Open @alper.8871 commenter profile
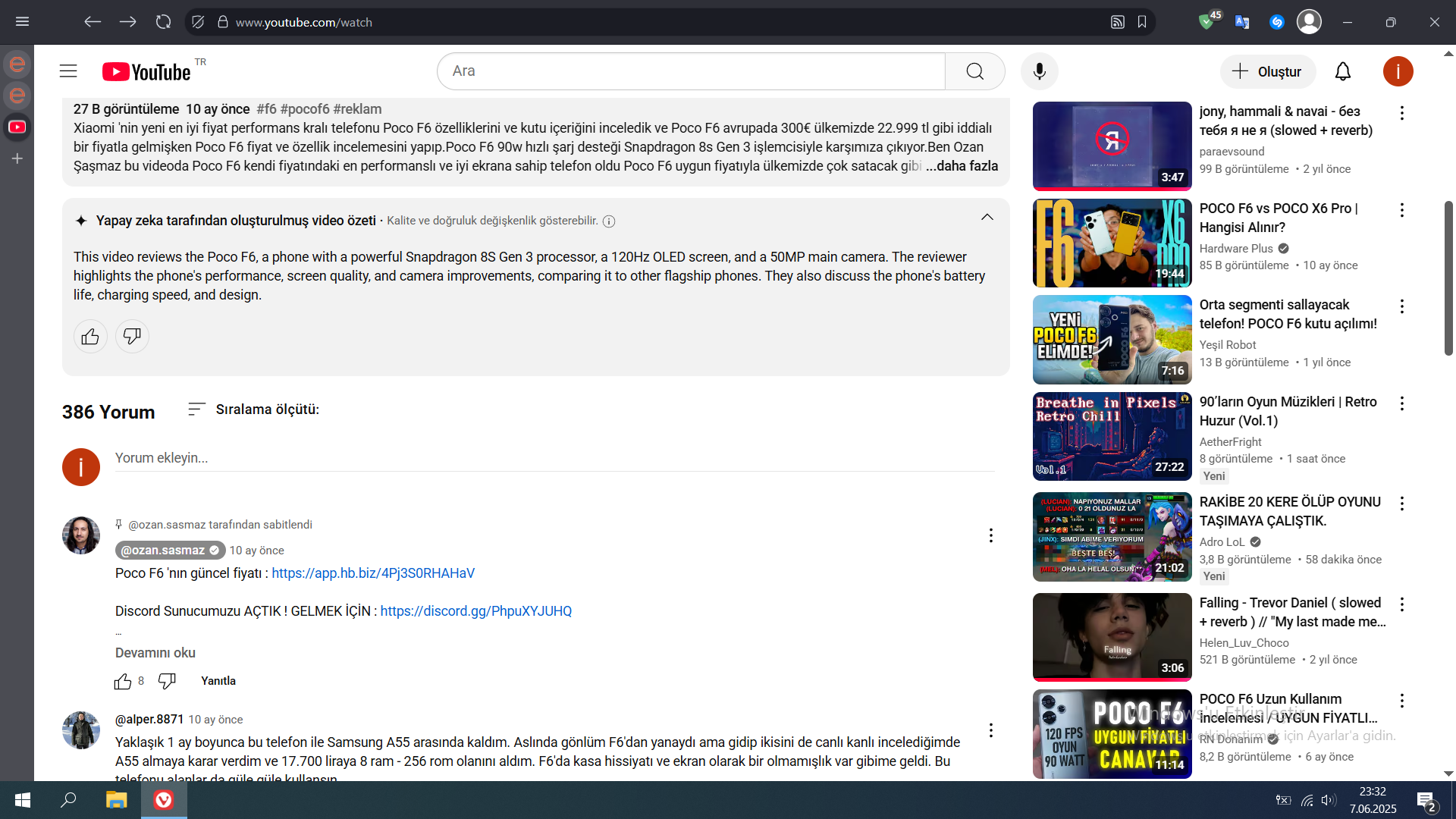Image resolution: width=1456 pixels, height=819 pixels. 149,720
